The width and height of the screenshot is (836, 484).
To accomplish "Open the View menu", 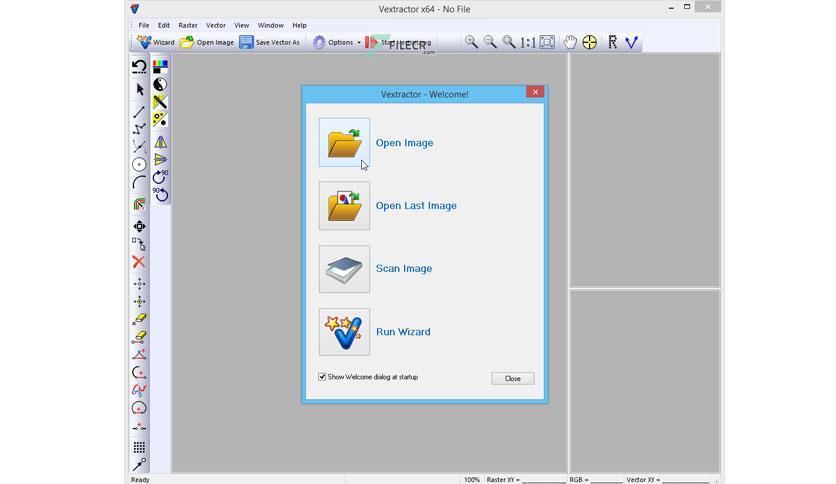I will click(242, 25).
